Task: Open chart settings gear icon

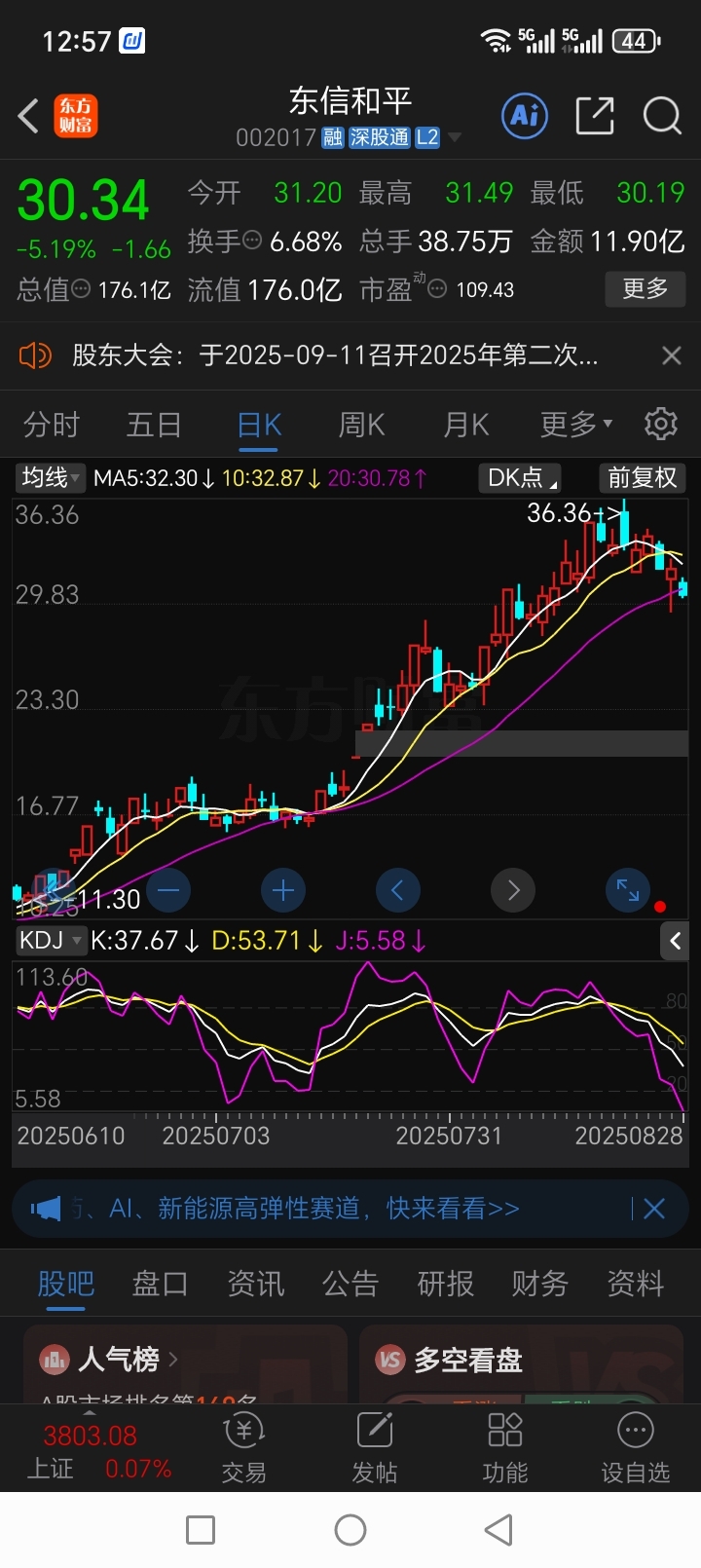Action: [661, 424]
